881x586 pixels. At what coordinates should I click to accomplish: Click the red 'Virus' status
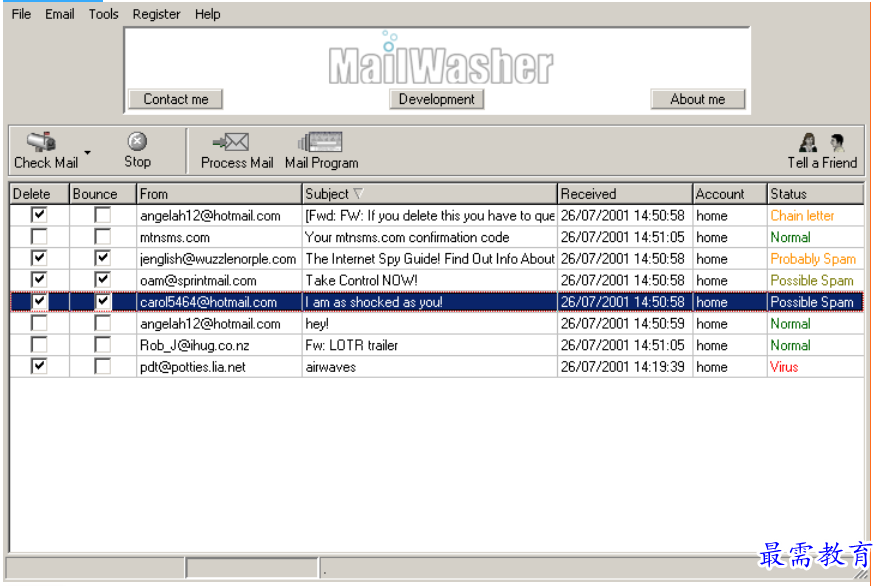[x=784, y=367]
